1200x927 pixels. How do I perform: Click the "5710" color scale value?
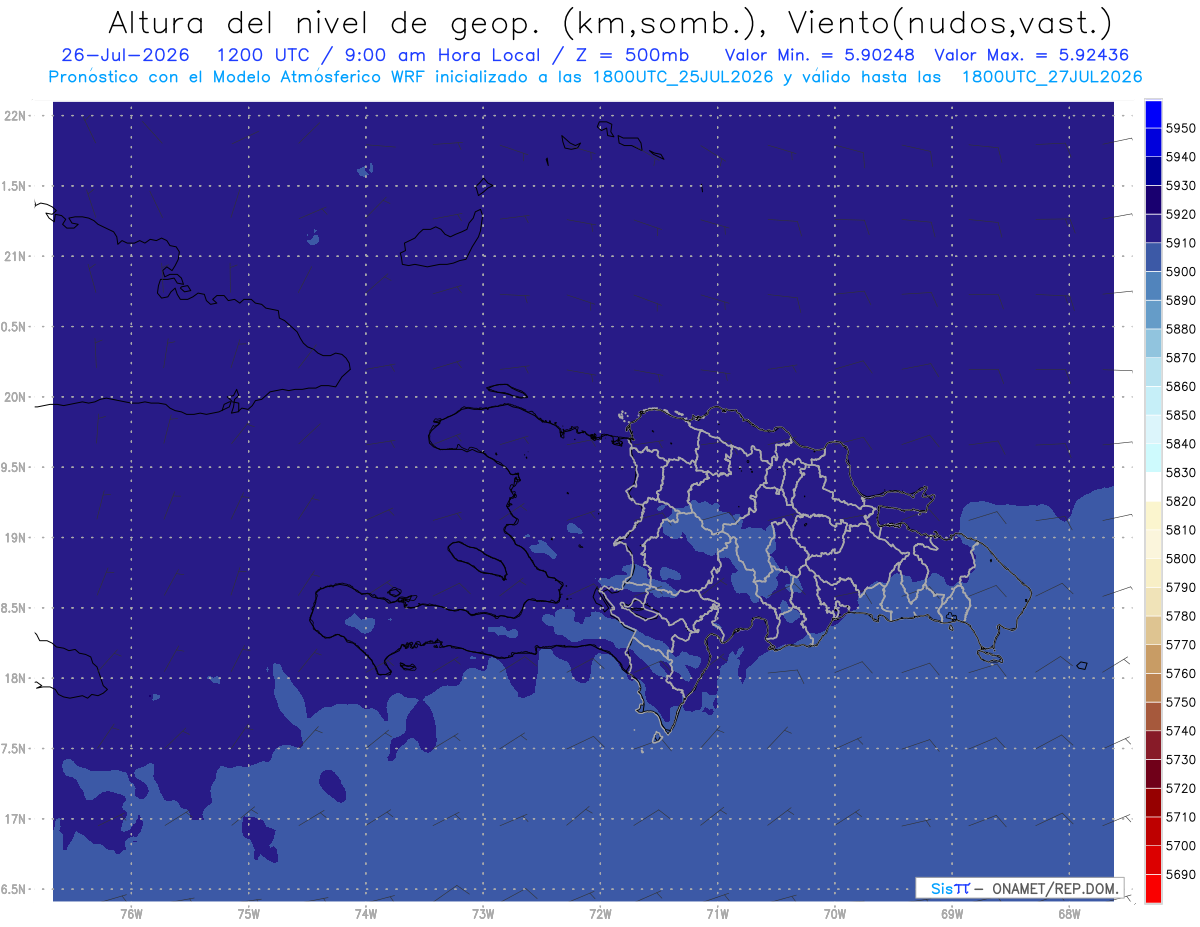(x=1181, y=817)
